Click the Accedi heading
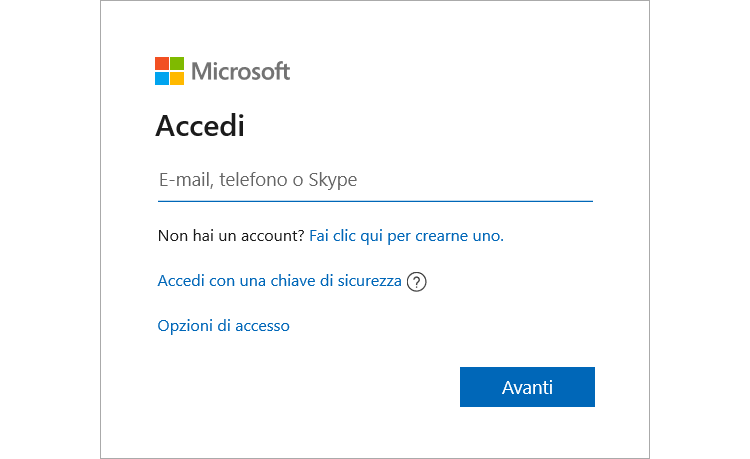The image size is (750, 459). pos(200,126)
